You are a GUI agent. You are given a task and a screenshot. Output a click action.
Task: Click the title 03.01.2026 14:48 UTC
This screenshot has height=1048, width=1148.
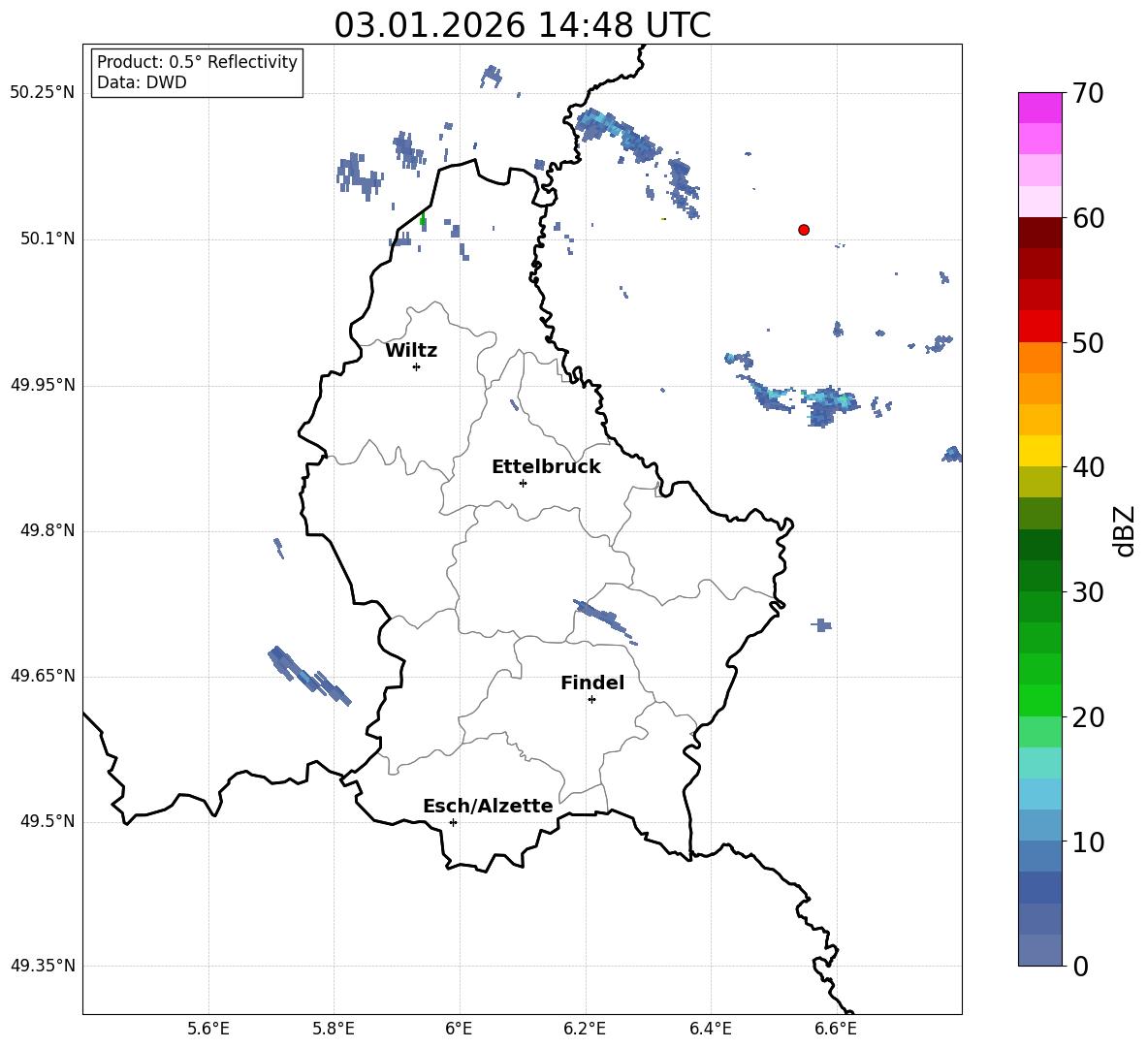click(522, 25)
